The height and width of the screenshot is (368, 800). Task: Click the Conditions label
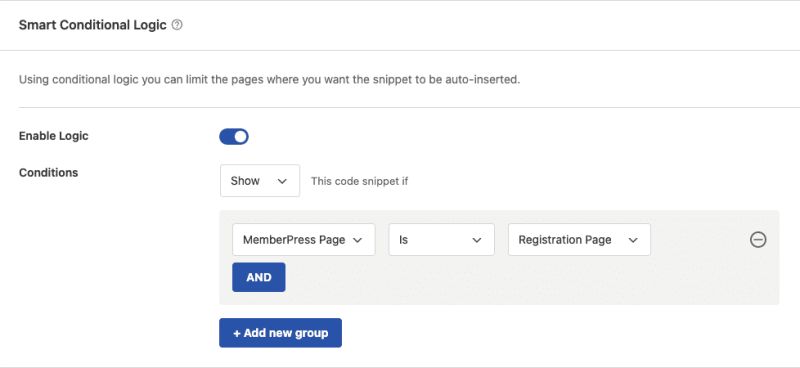coord(48,173)
